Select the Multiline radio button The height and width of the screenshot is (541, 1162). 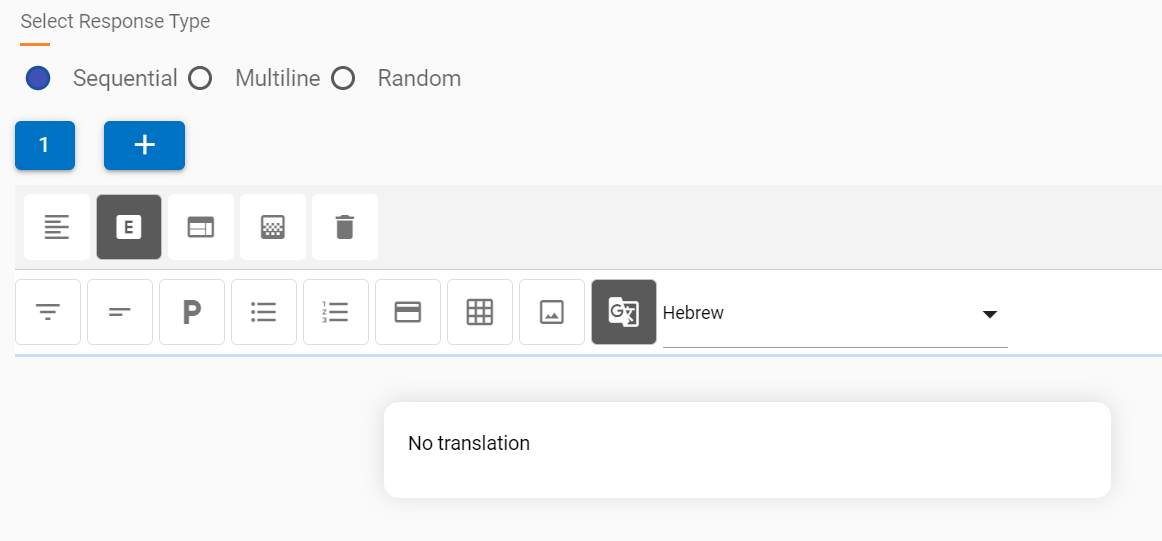201,78
